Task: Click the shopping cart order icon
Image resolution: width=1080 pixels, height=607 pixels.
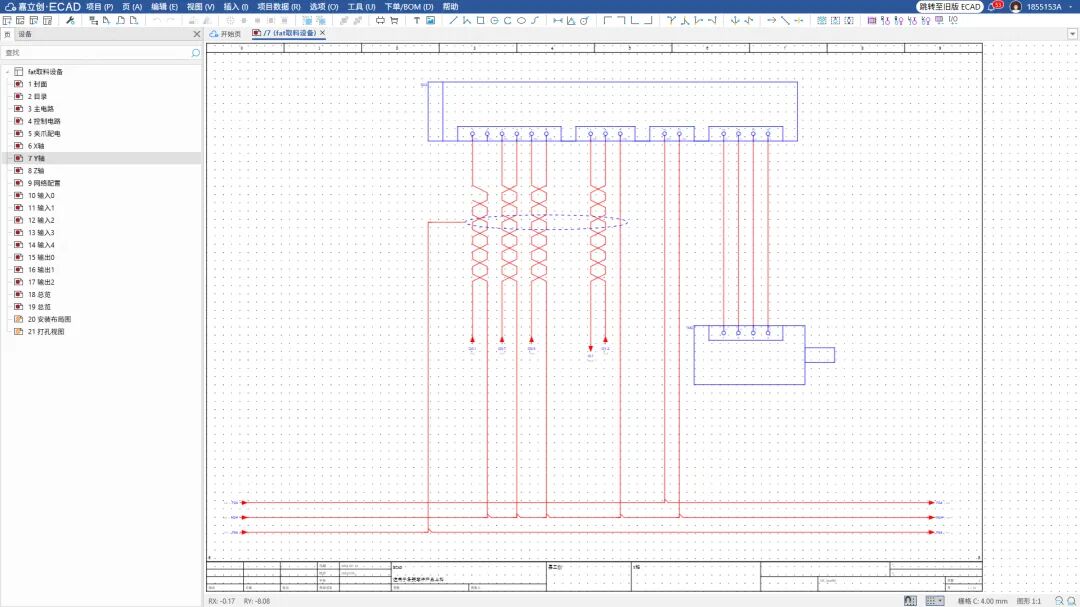Action: point(393,20)
